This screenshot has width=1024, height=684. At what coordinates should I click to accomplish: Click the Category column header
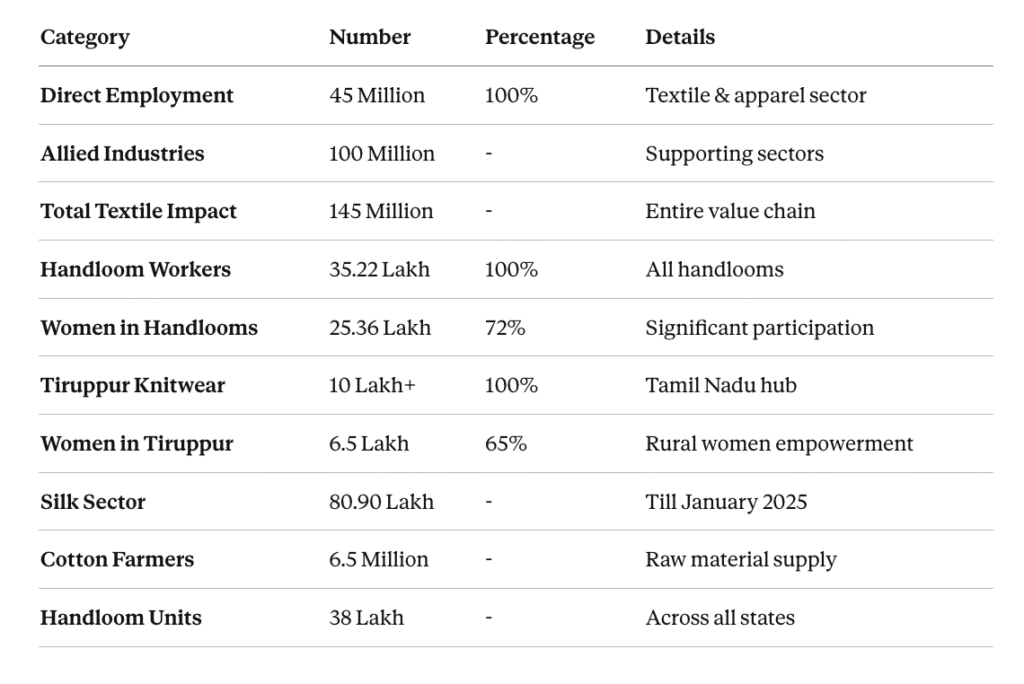(x=85, y=38)
